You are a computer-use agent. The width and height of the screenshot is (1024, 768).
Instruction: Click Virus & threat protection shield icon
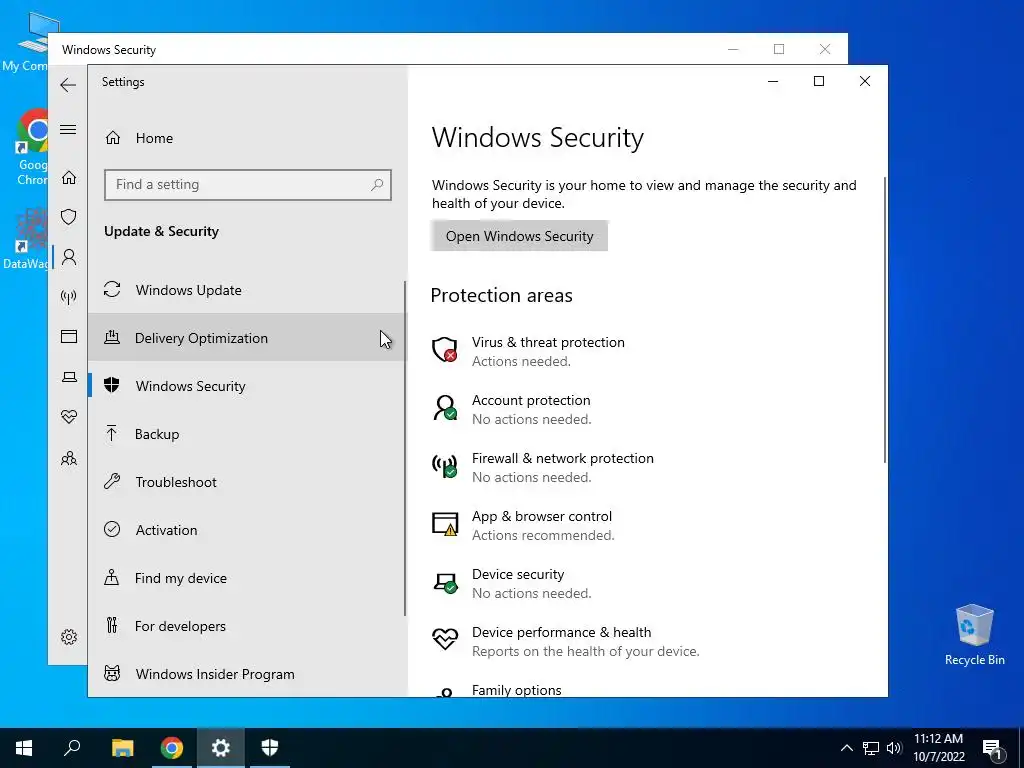[445, 349]
